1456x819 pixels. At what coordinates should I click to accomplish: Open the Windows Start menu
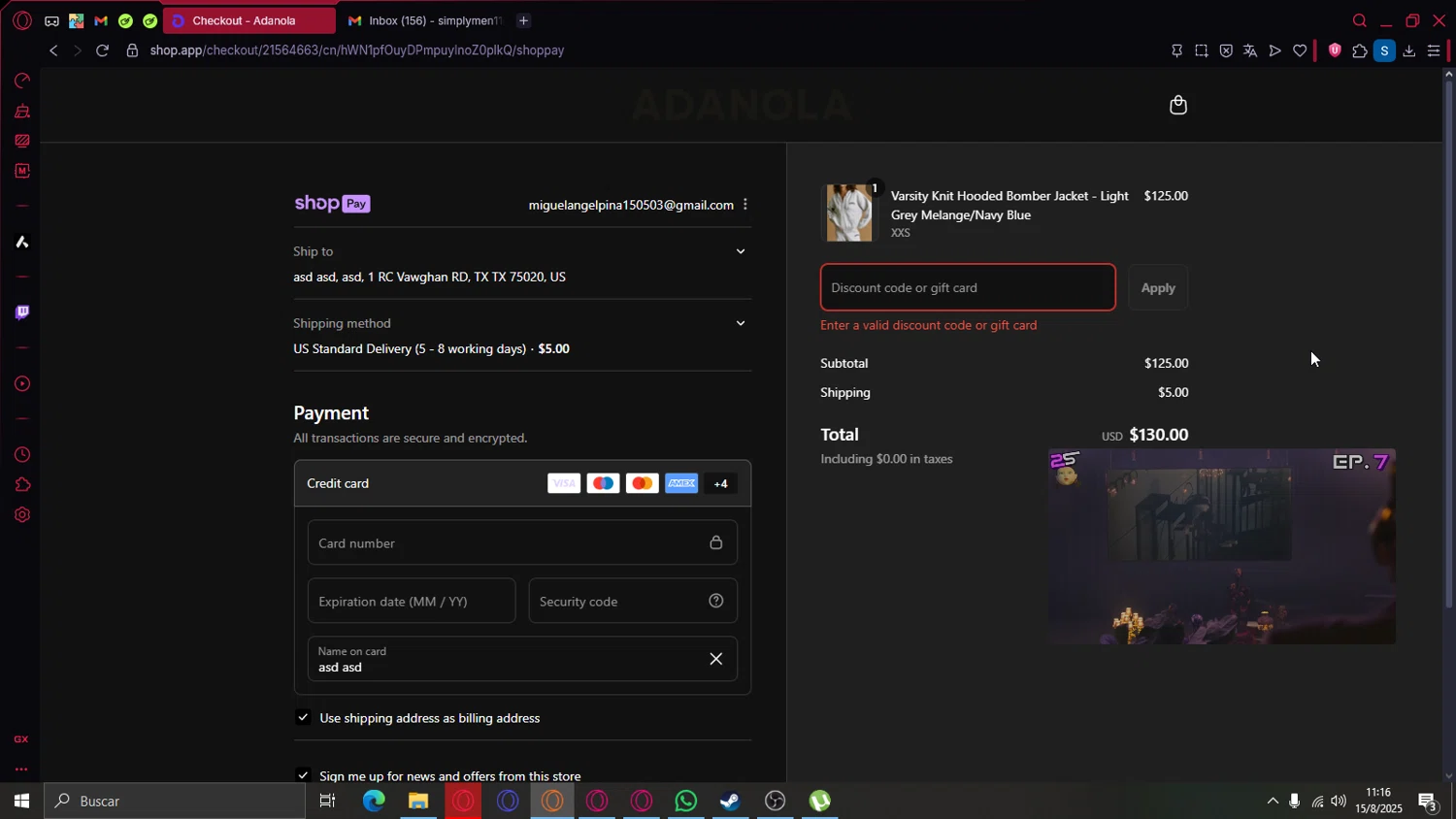pos(21,801)
